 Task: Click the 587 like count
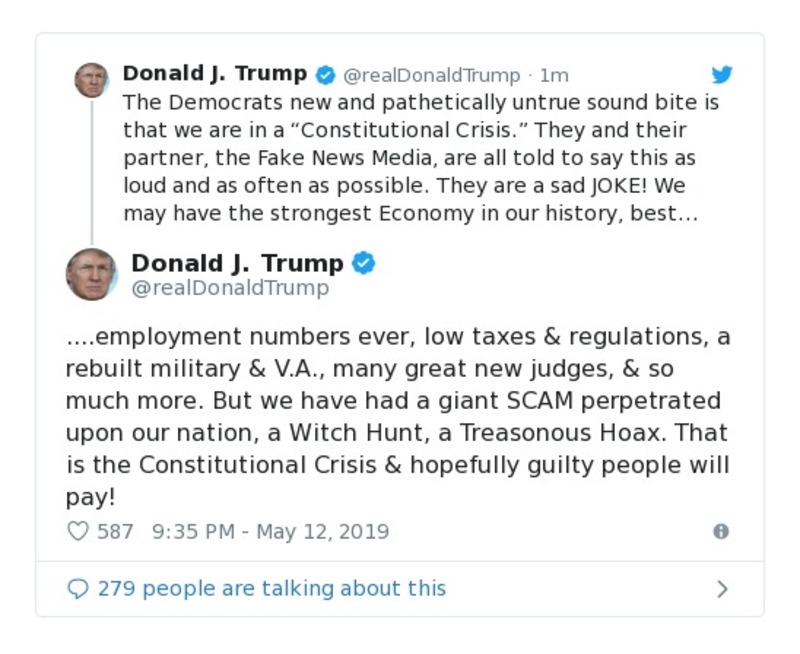point(113,531)
